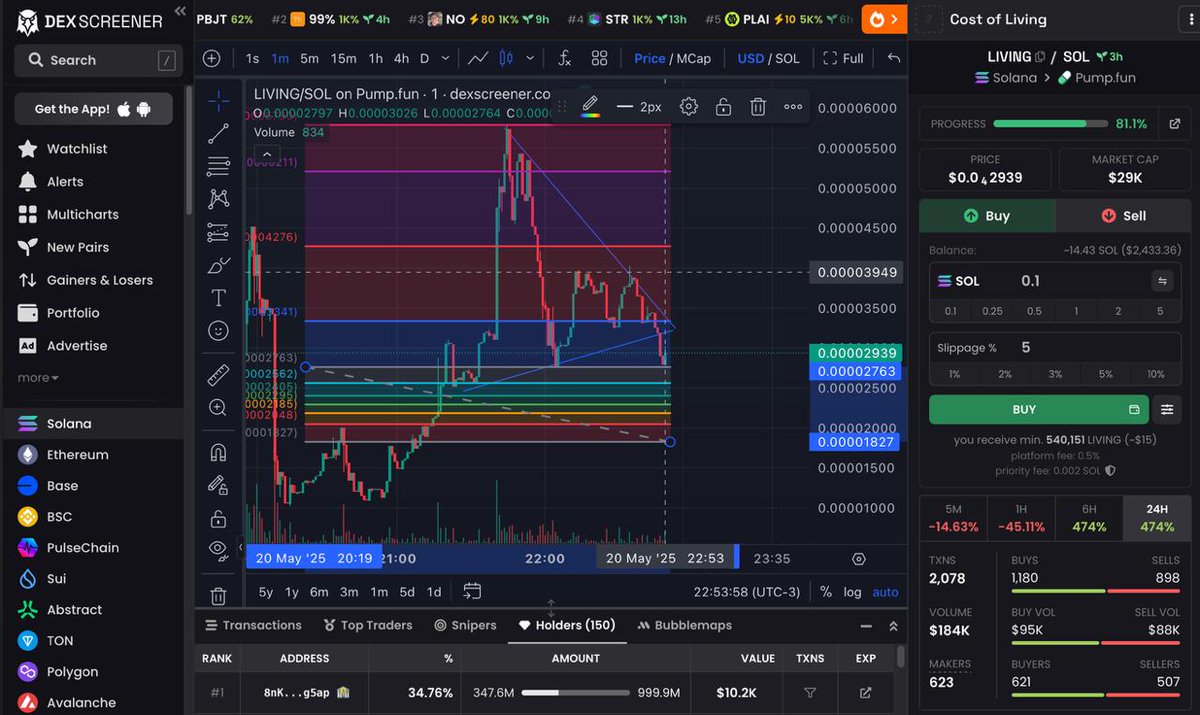1200x715 pixels.
Task: Select the 24H stats period
Action: (x=1157, y=518)
